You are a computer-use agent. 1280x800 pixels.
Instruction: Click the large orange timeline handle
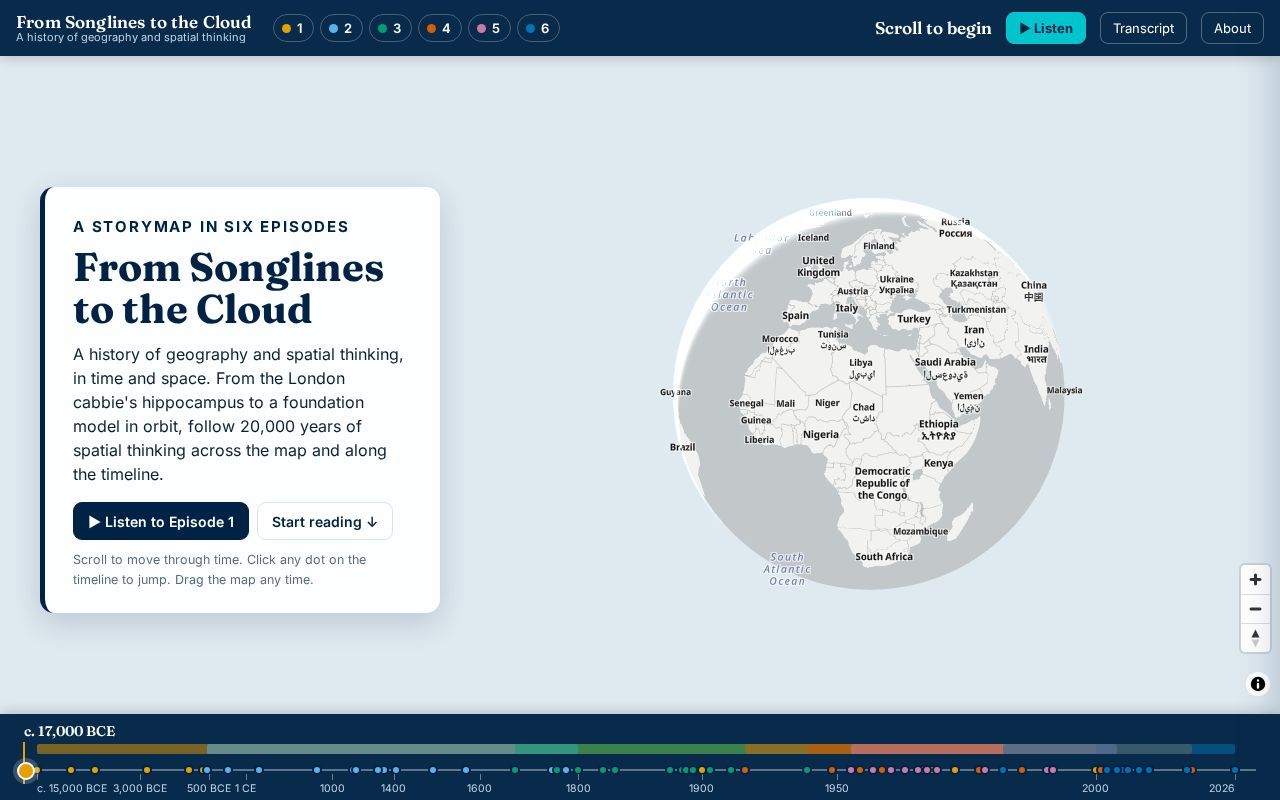[x=26, y=770]
